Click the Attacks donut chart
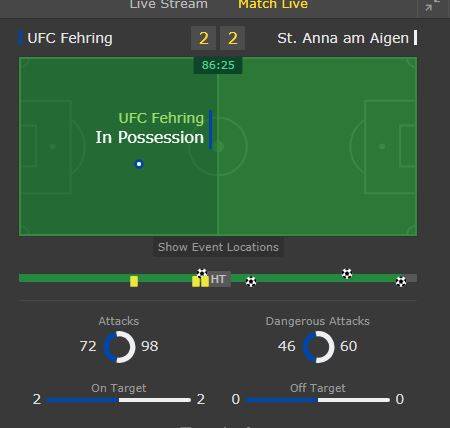This screenshot has width=450, height=428. point(120,347)
